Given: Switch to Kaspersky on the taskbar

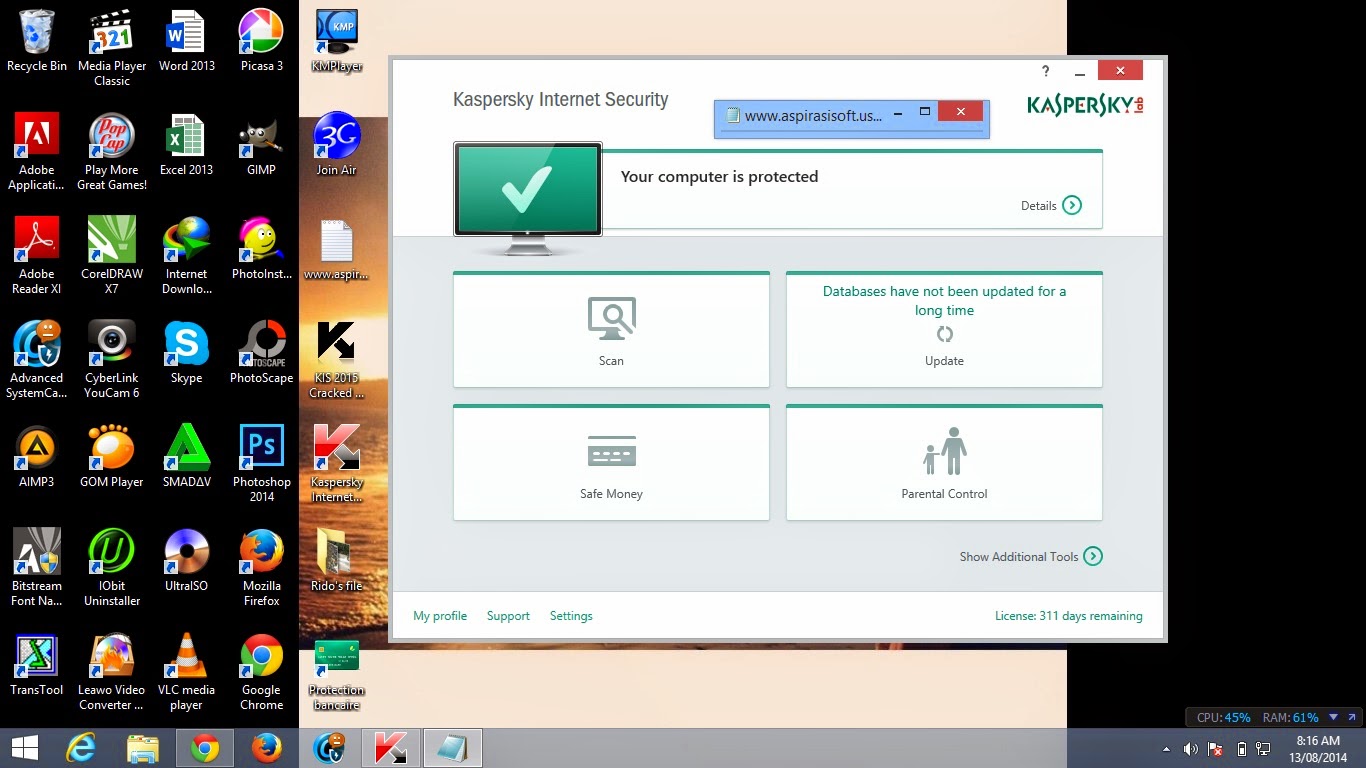Looking at the screenshot, I should click(391, 748).
